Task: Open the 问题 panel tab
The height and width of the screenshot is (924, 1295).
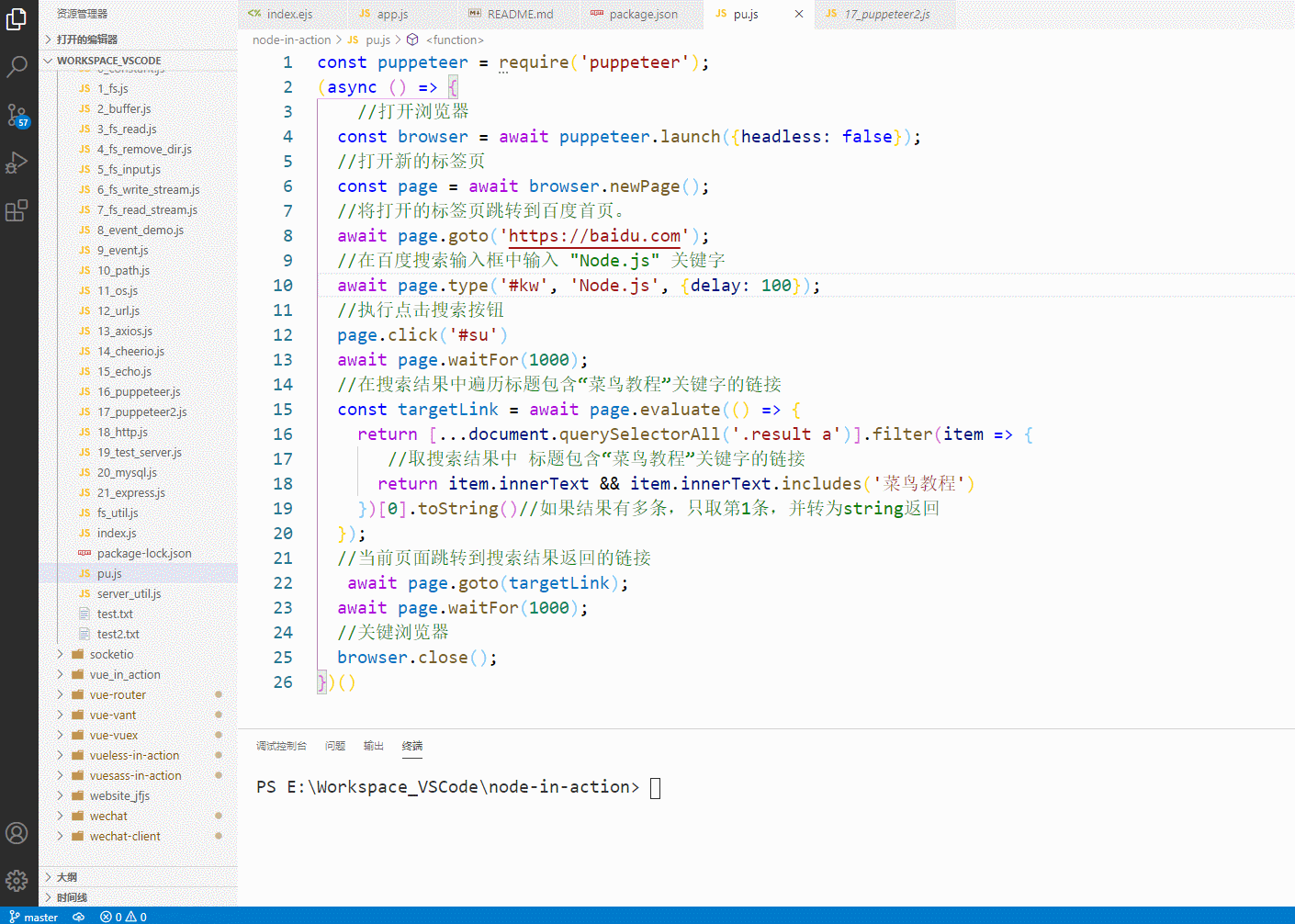Action: [x=335, y=746]
